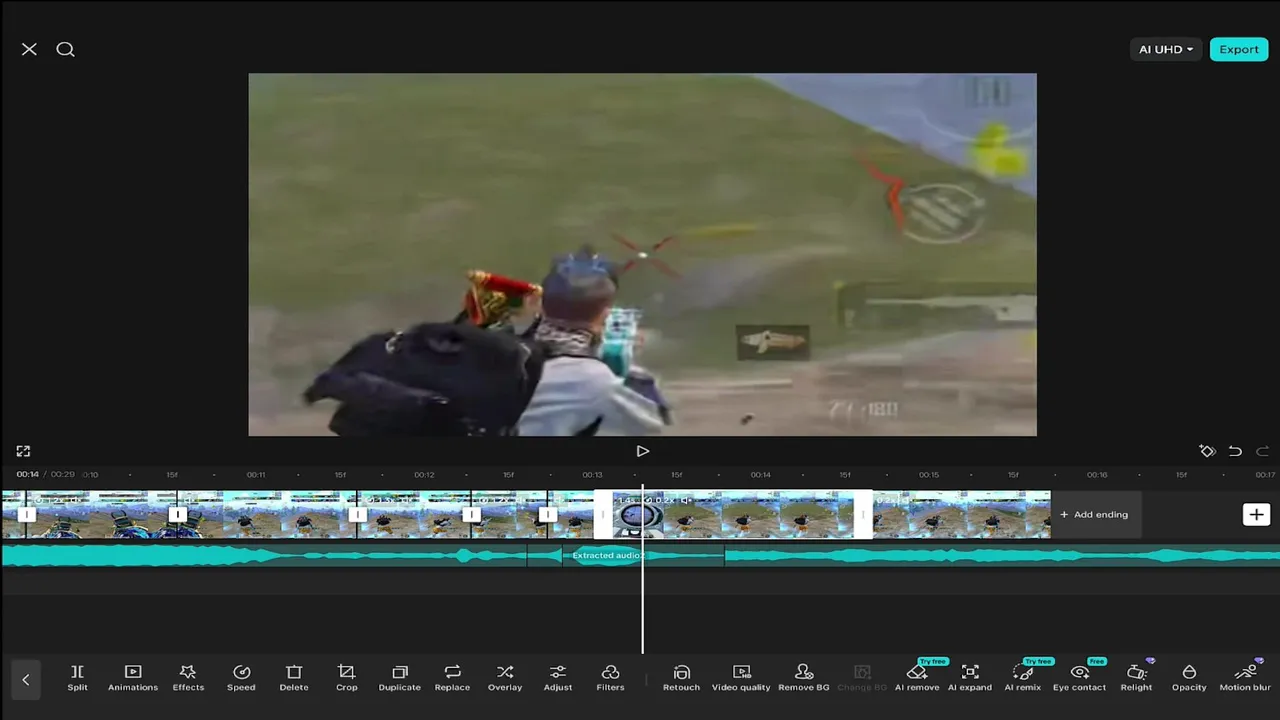This screenshot has width=1280, height=720.
Task: Open the Animations tool
Action: click(133, 677)
